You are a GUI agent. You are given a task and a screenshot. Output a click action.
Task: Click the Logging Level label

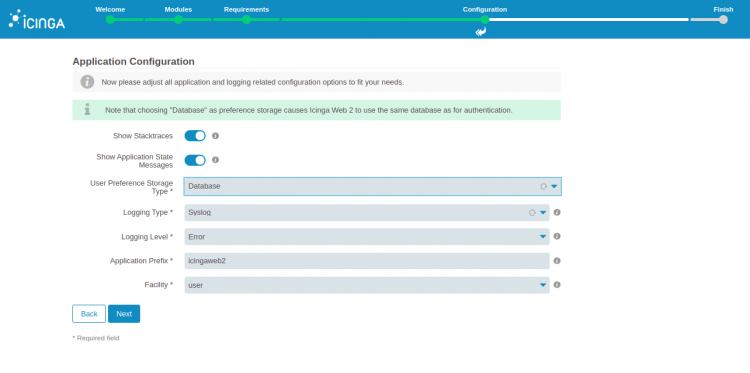click(x=147, y=236)
